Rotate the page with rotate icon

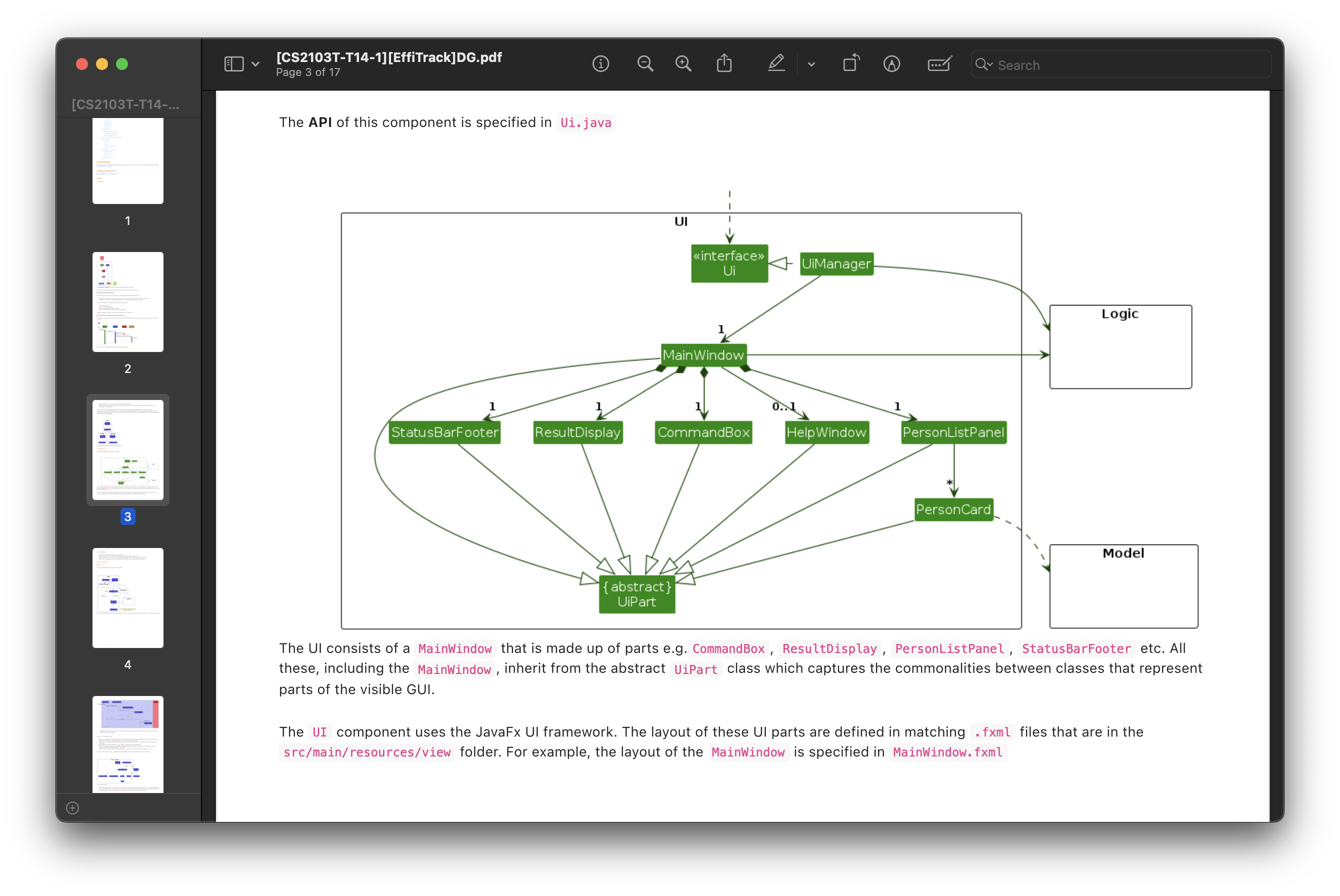coord(851,63)
